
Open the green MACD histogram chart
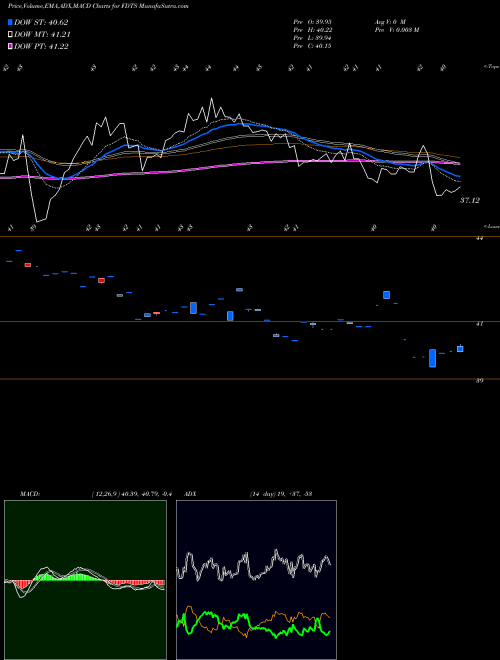[85, 580]
